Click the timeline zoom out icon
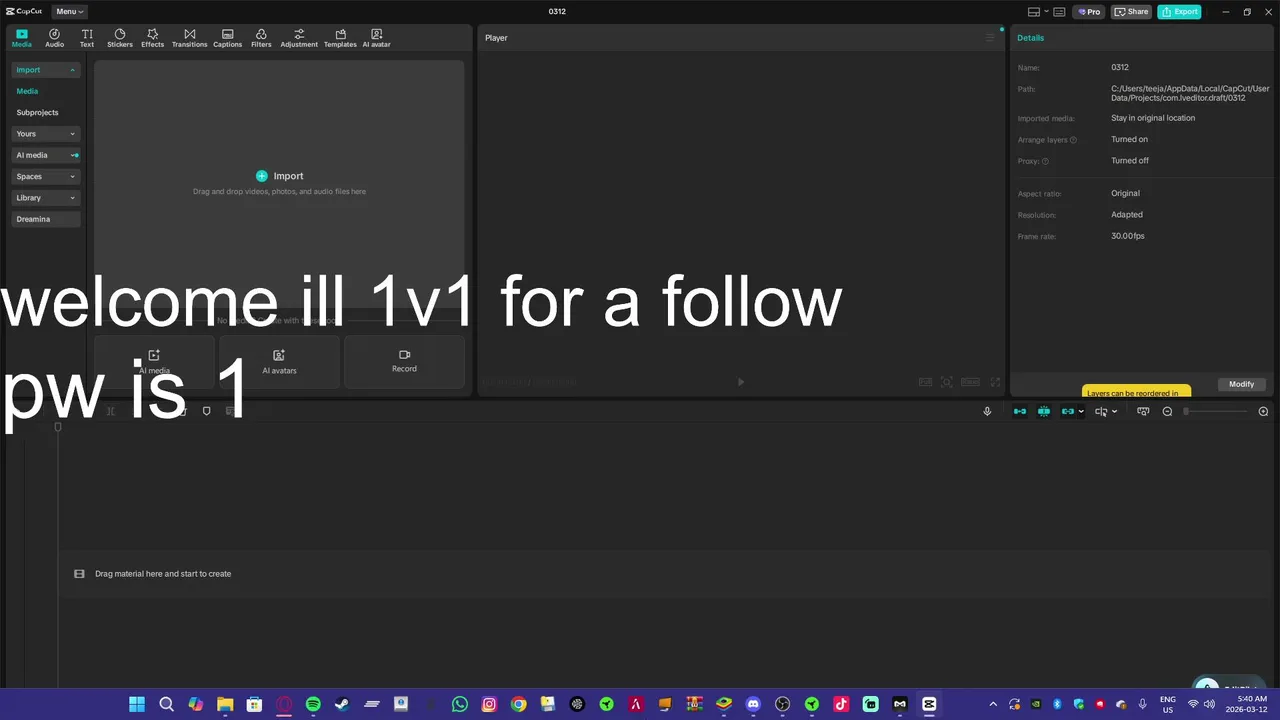 click(x=1167, y=411)
